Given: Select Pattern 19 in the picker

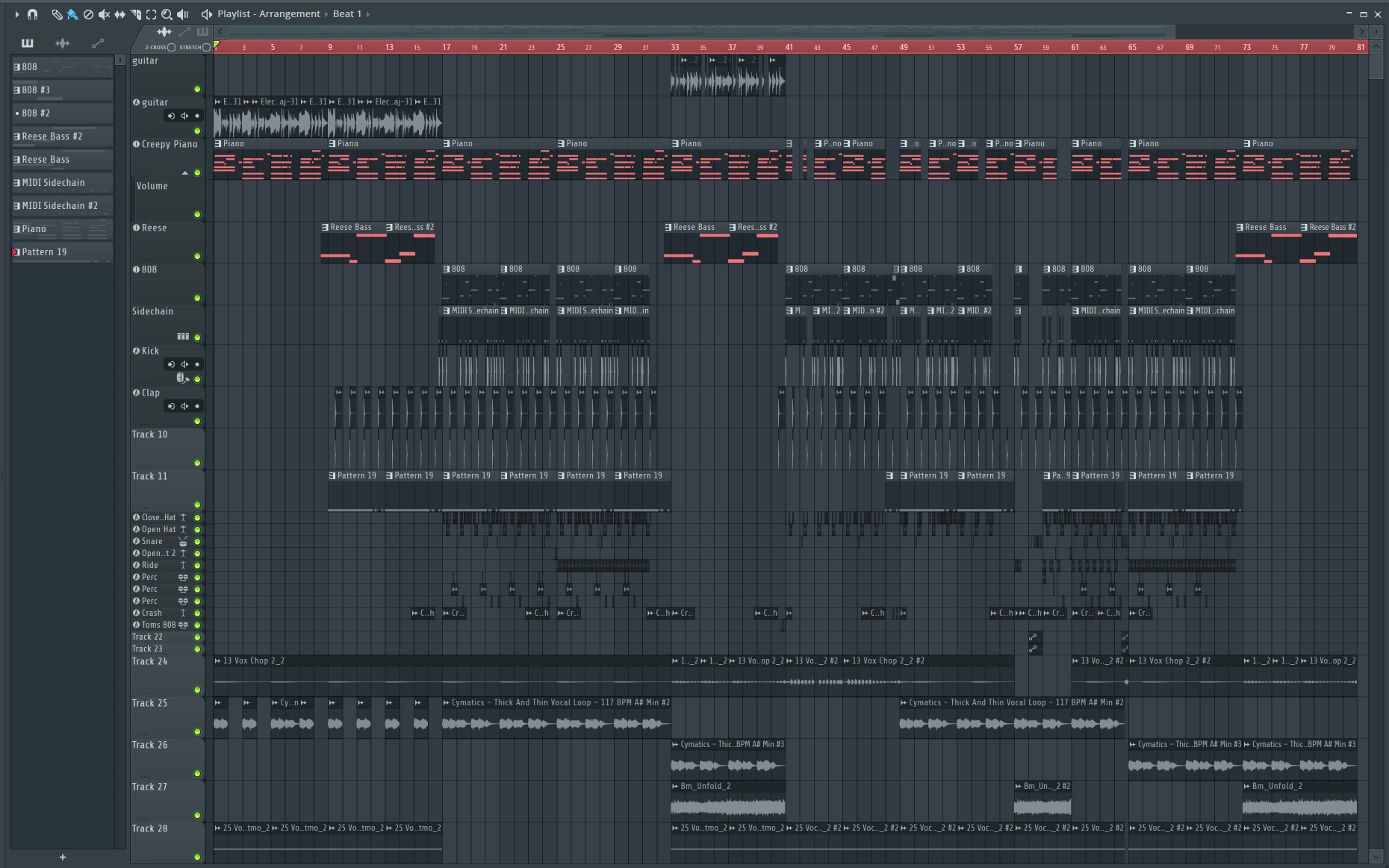Looking at the screenshot, I should coord(62,252).
